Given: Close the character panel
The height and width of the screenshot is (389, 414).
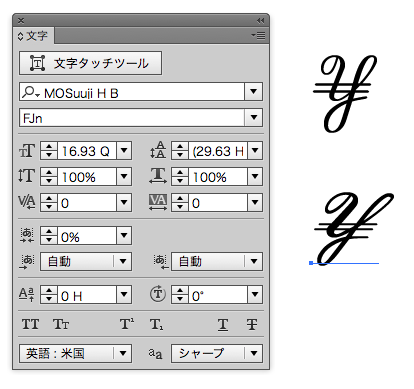Looking at the screenshot, I should (21, 21).
